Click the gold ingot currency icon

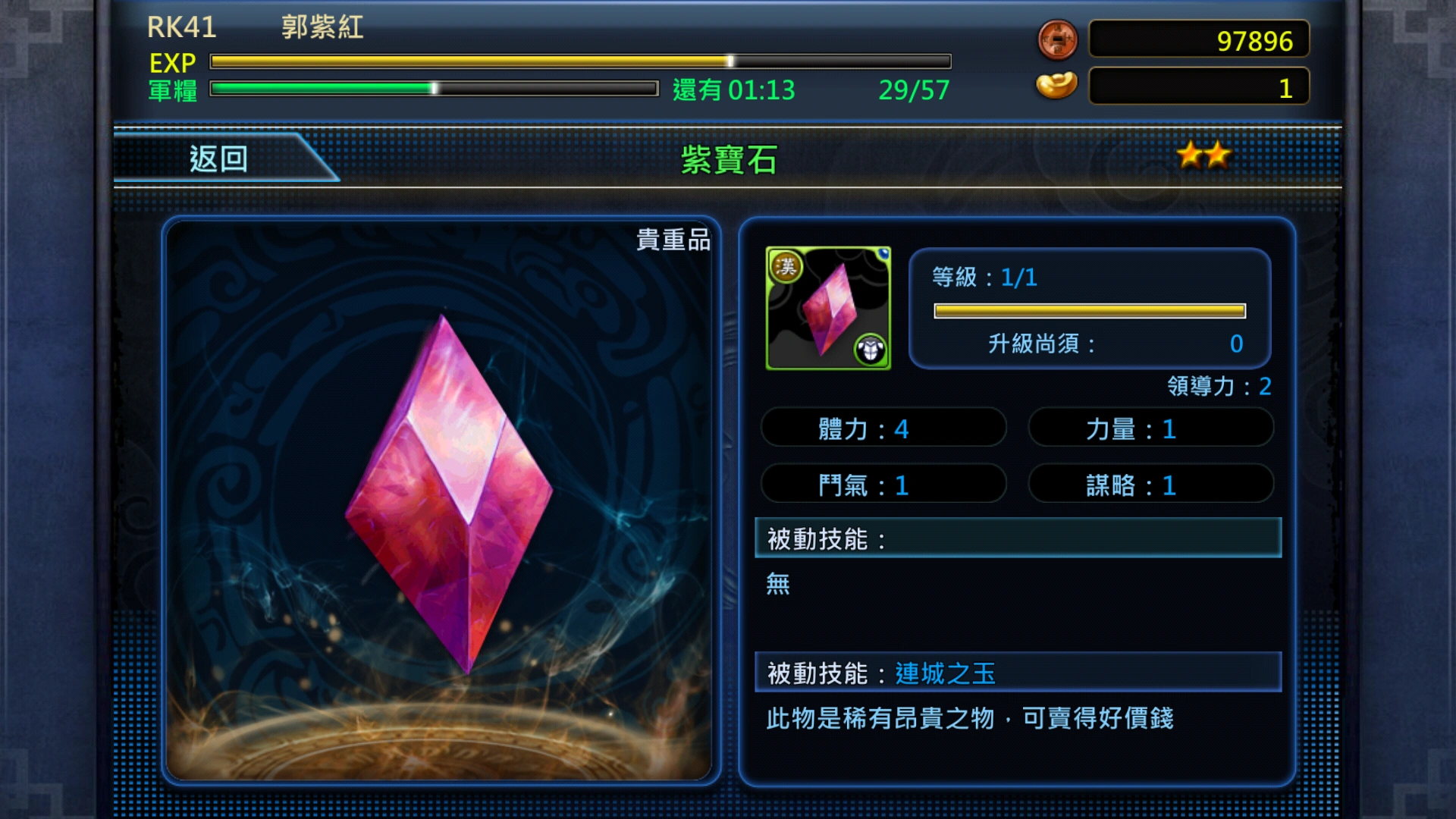coord(1056,85)
